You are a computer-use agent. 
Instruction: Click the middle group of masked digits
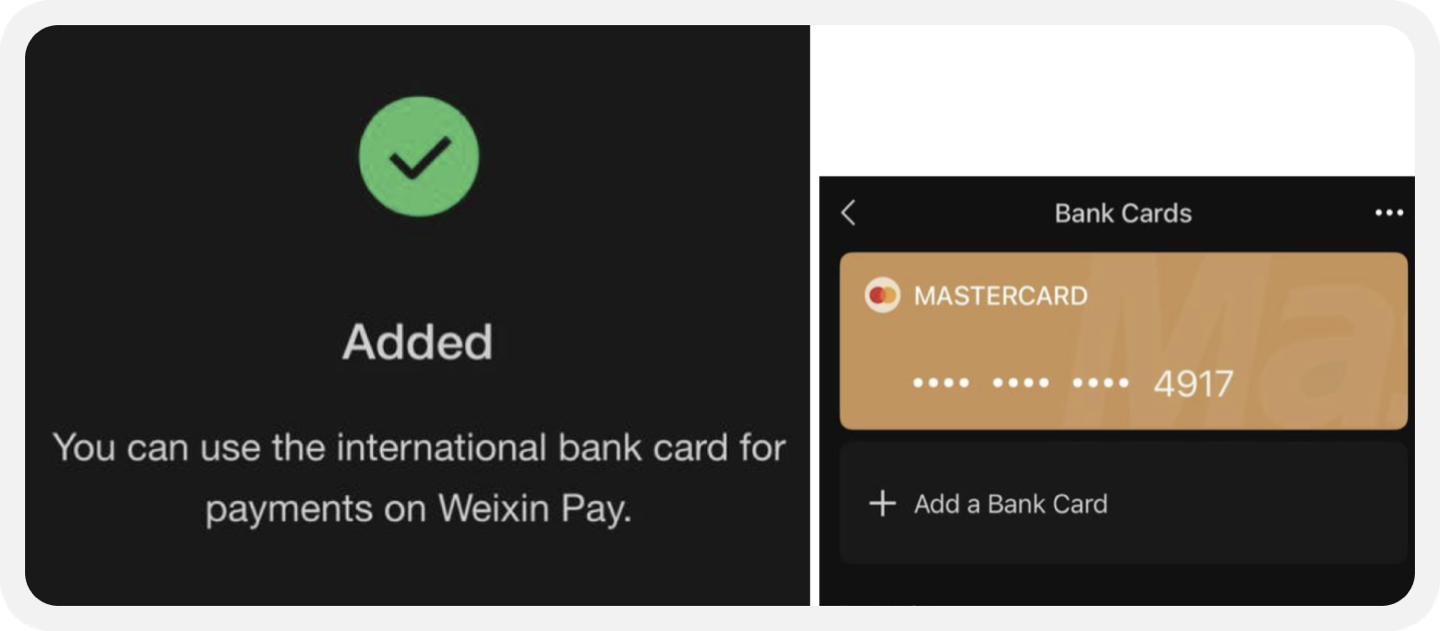pyautogui.click(x=1021, y=383)
